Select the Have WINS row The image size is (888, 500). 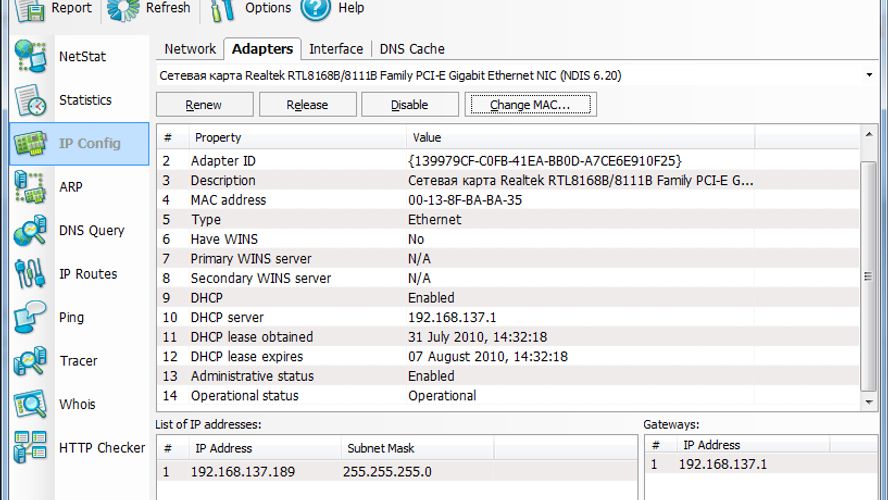(508, 239)
